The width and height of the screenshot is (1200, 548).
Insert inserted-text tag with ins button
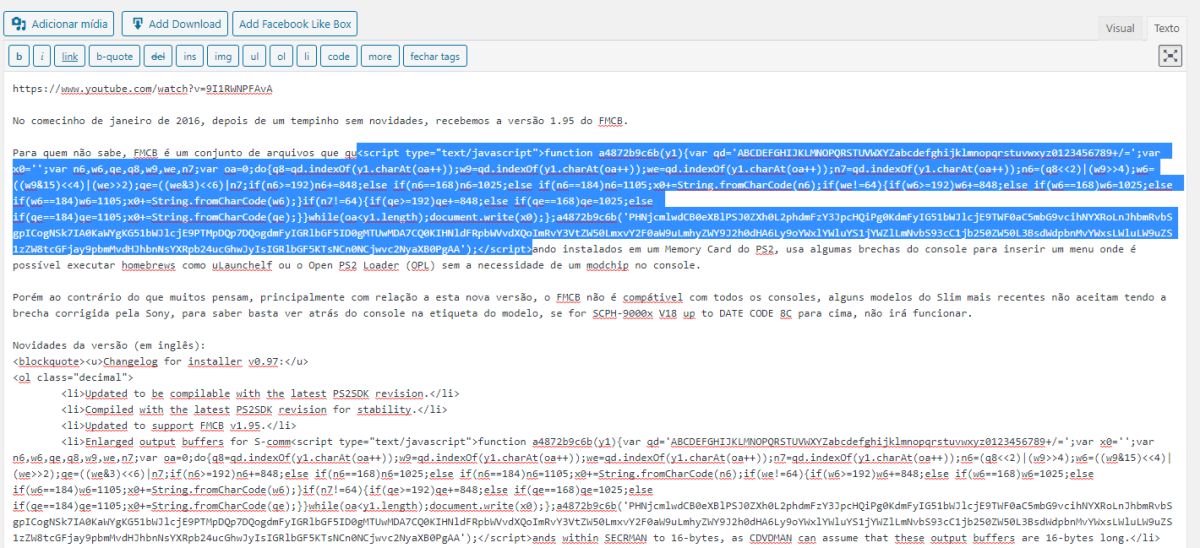pyautogui.click(x=191, y=56)
